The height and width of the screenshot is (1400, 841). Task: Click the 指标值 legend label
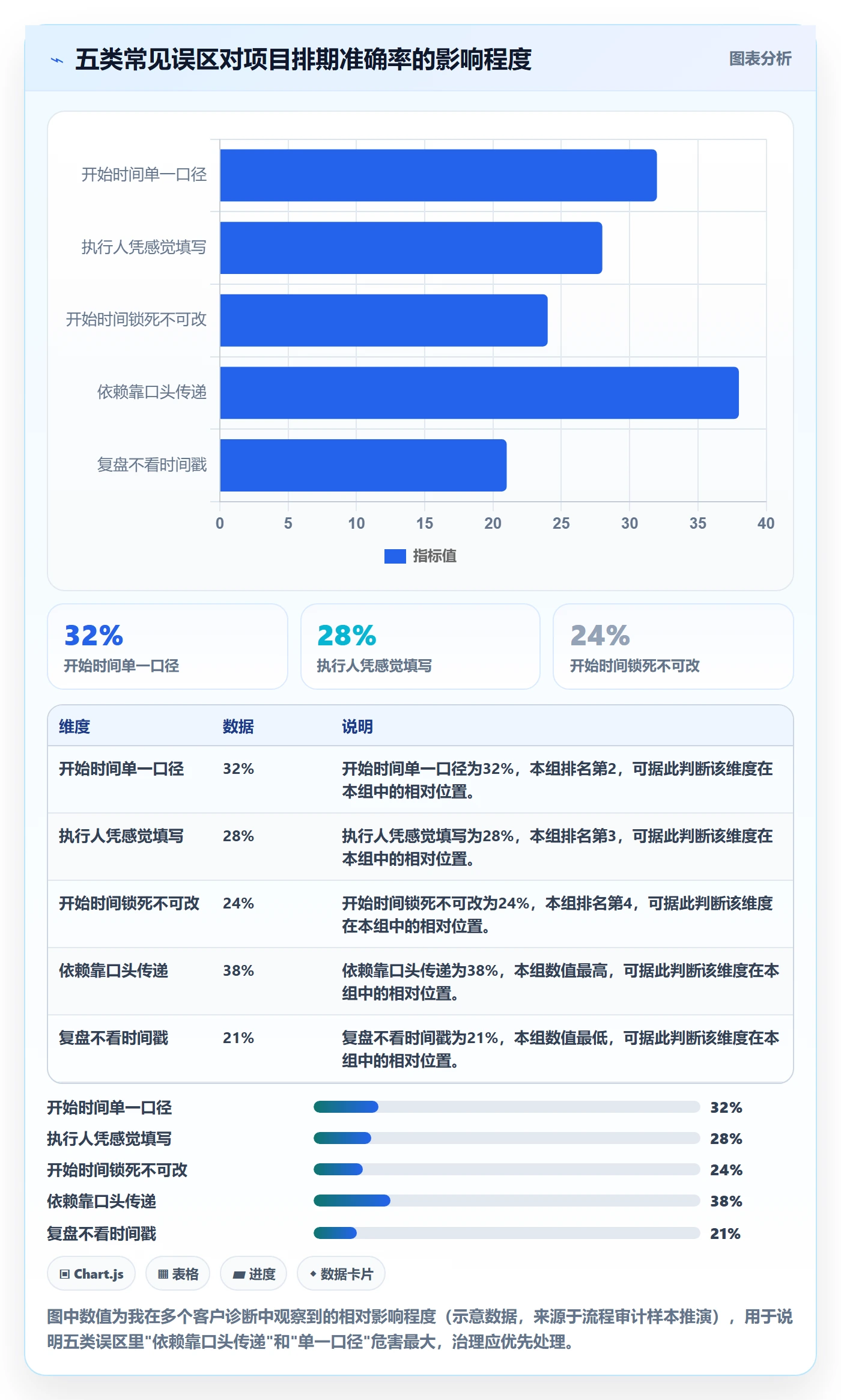pos(434,556)
